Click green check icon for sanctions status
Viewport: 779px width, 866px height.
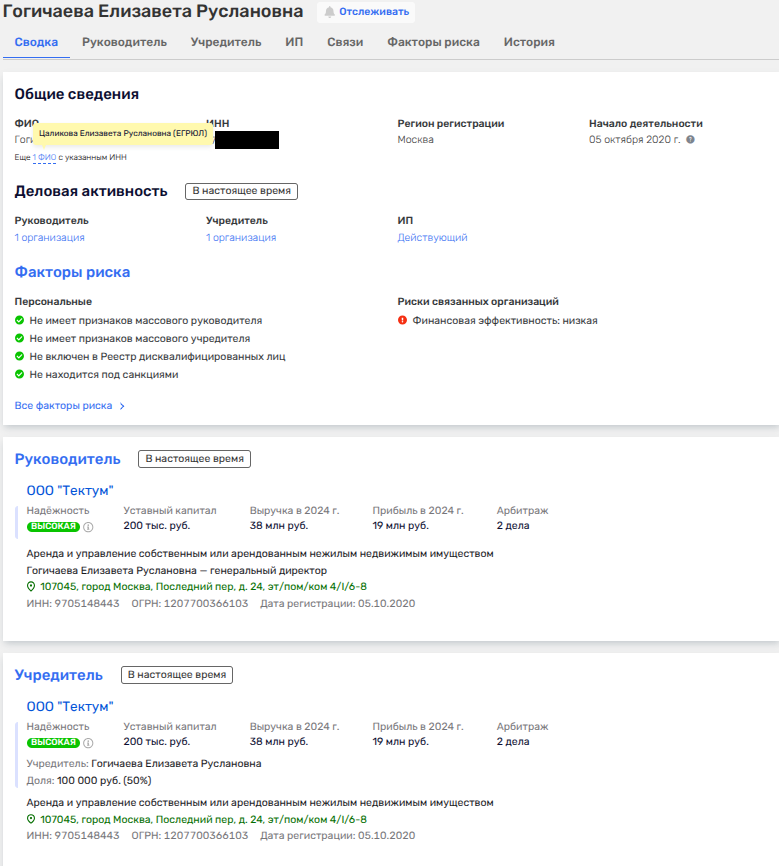(x=19, y=375)
